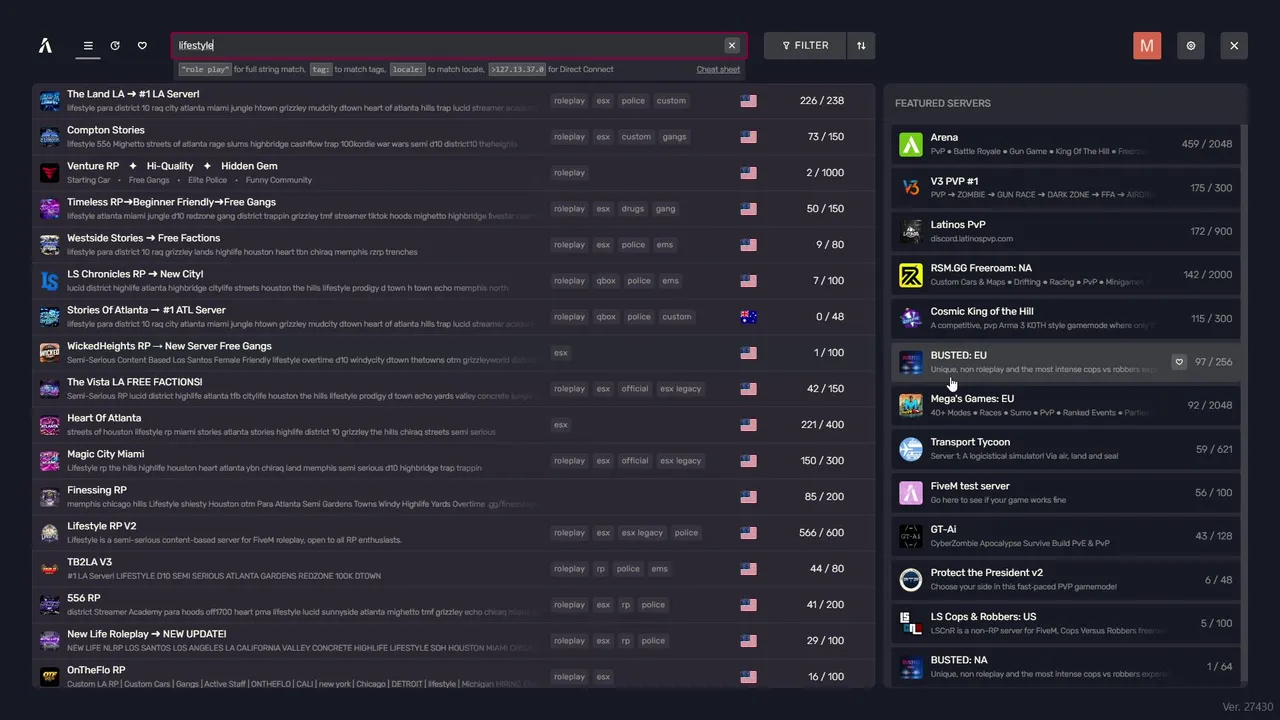The height and width of the screenshot is (720, 1280).
Task: Click Finessing RP server icon
Action: click(x=50, y=496)
